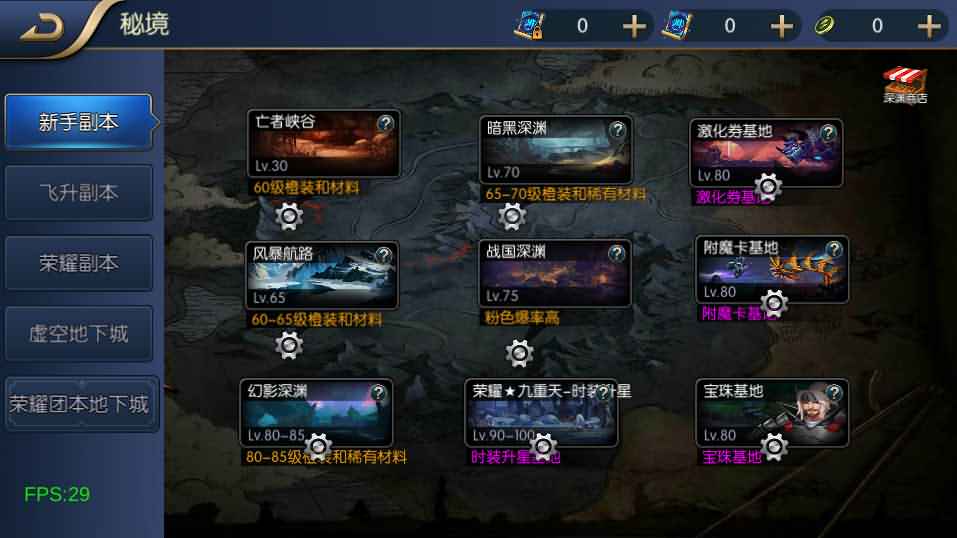Switch to the 飞升副本 tab

tap(79, 193)
